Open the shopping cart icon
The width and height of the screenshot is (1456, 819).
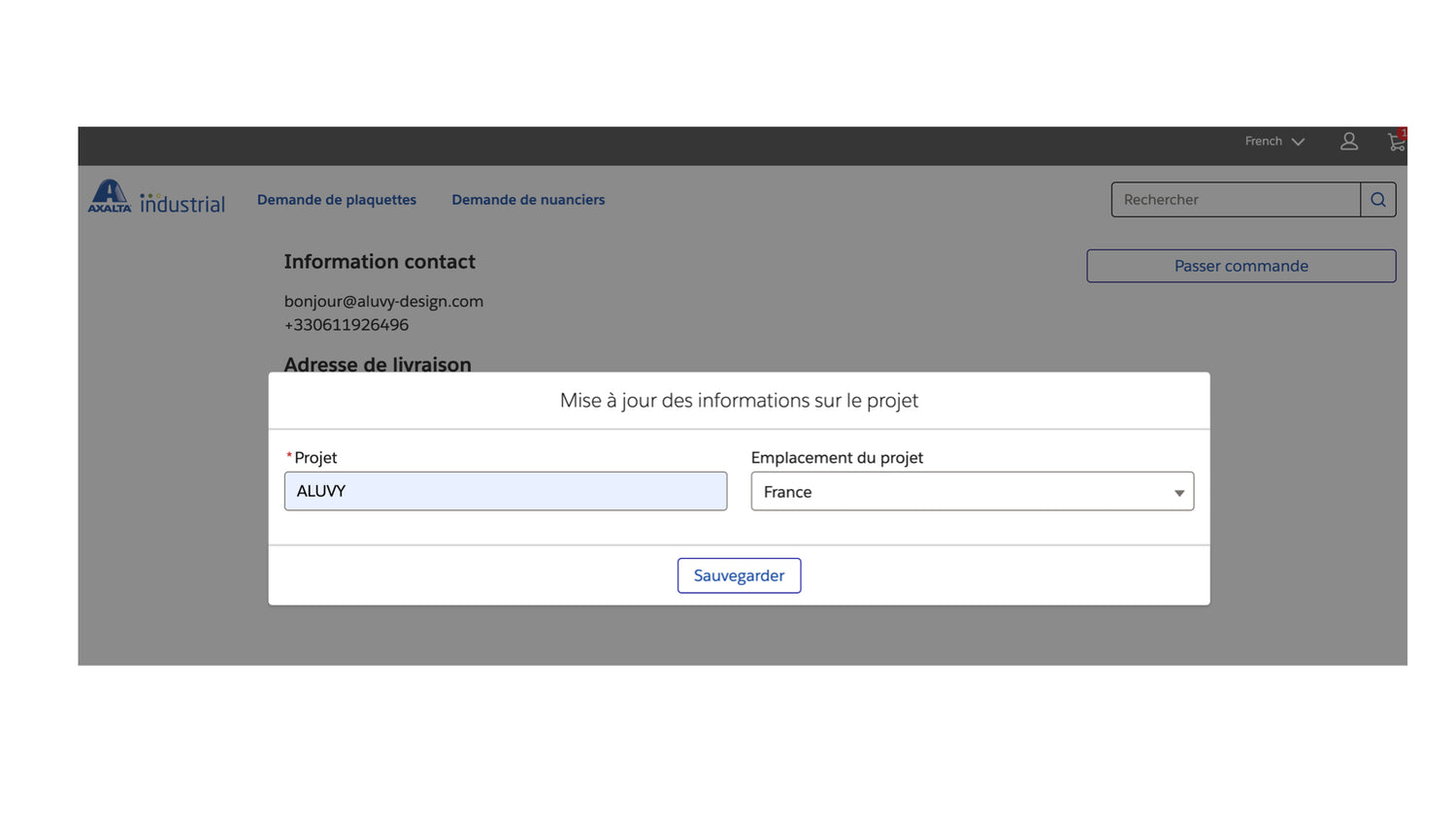coord(1395,144)
